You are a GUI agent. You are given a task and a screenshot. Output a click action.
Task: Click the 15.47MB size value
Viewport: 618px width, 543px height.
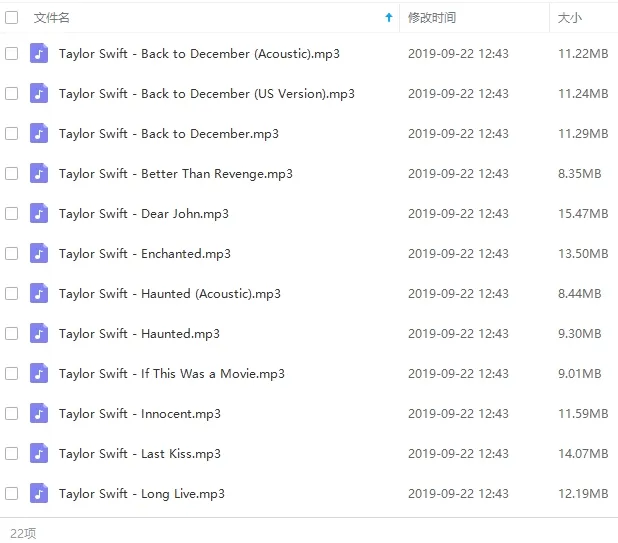click(x=583, y=214)
